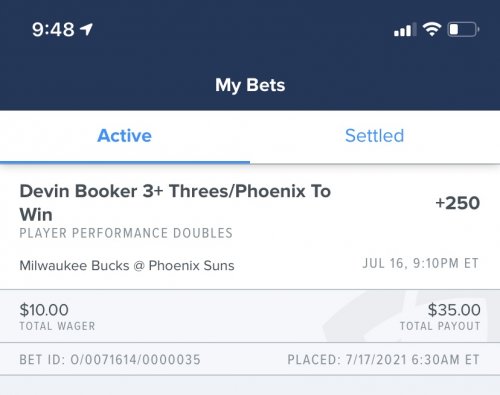500x395 pixels.
Task: Select the +250 odds value
Action: tap(457, 203)
